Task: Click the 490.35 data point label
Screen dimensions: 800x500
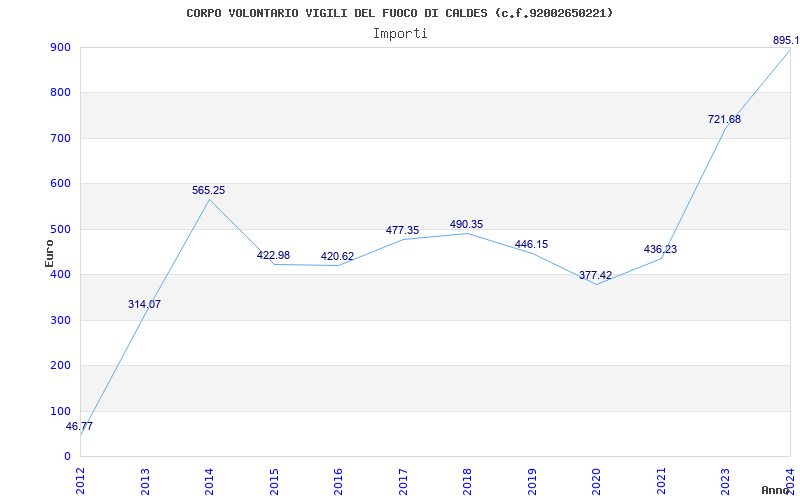Action: (466, 224)
